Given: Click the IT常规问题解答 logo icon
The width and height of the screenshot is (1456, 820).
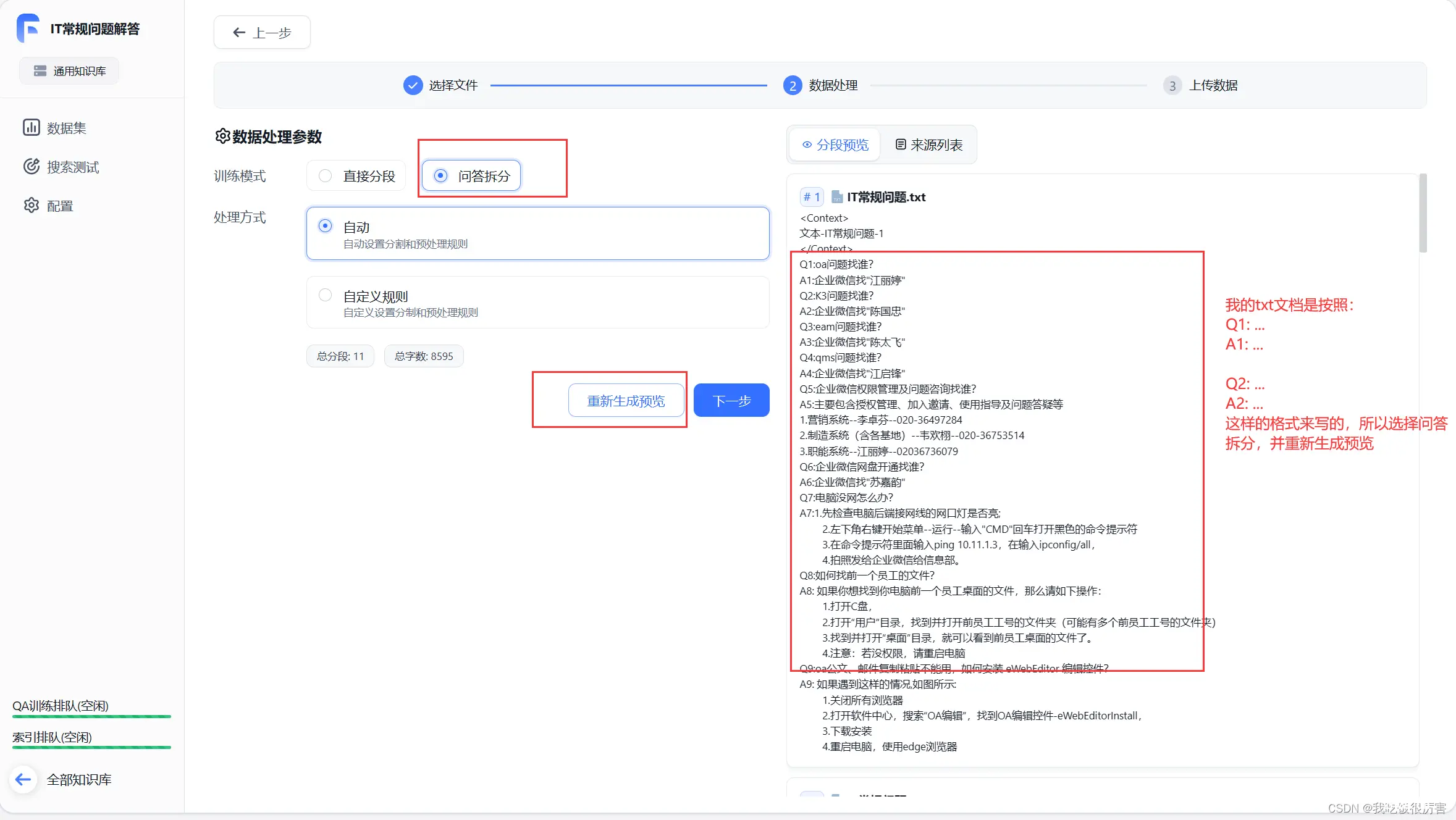Looking at the screenshot, I should (28, 28).
